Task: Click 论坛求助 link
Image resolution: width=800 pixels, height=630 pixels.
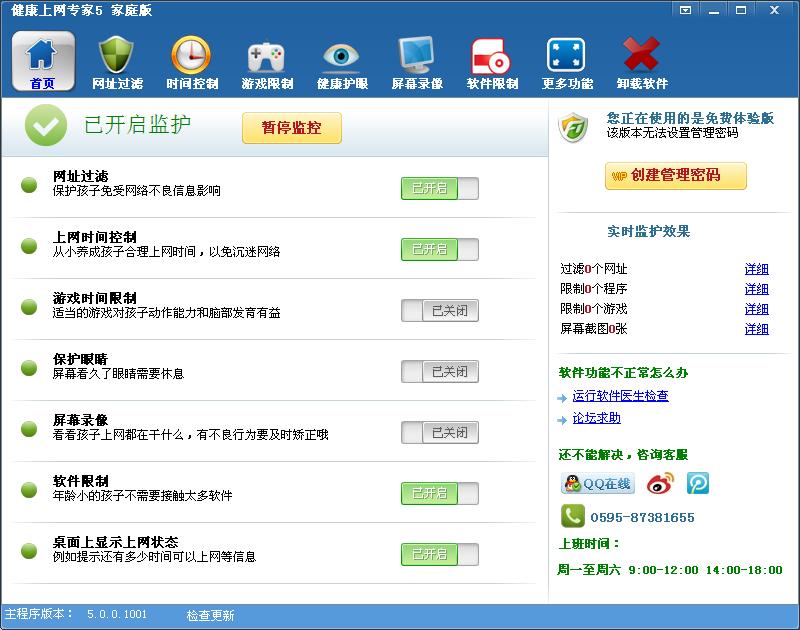Action: pyautogui.click(x=596, y=418)
